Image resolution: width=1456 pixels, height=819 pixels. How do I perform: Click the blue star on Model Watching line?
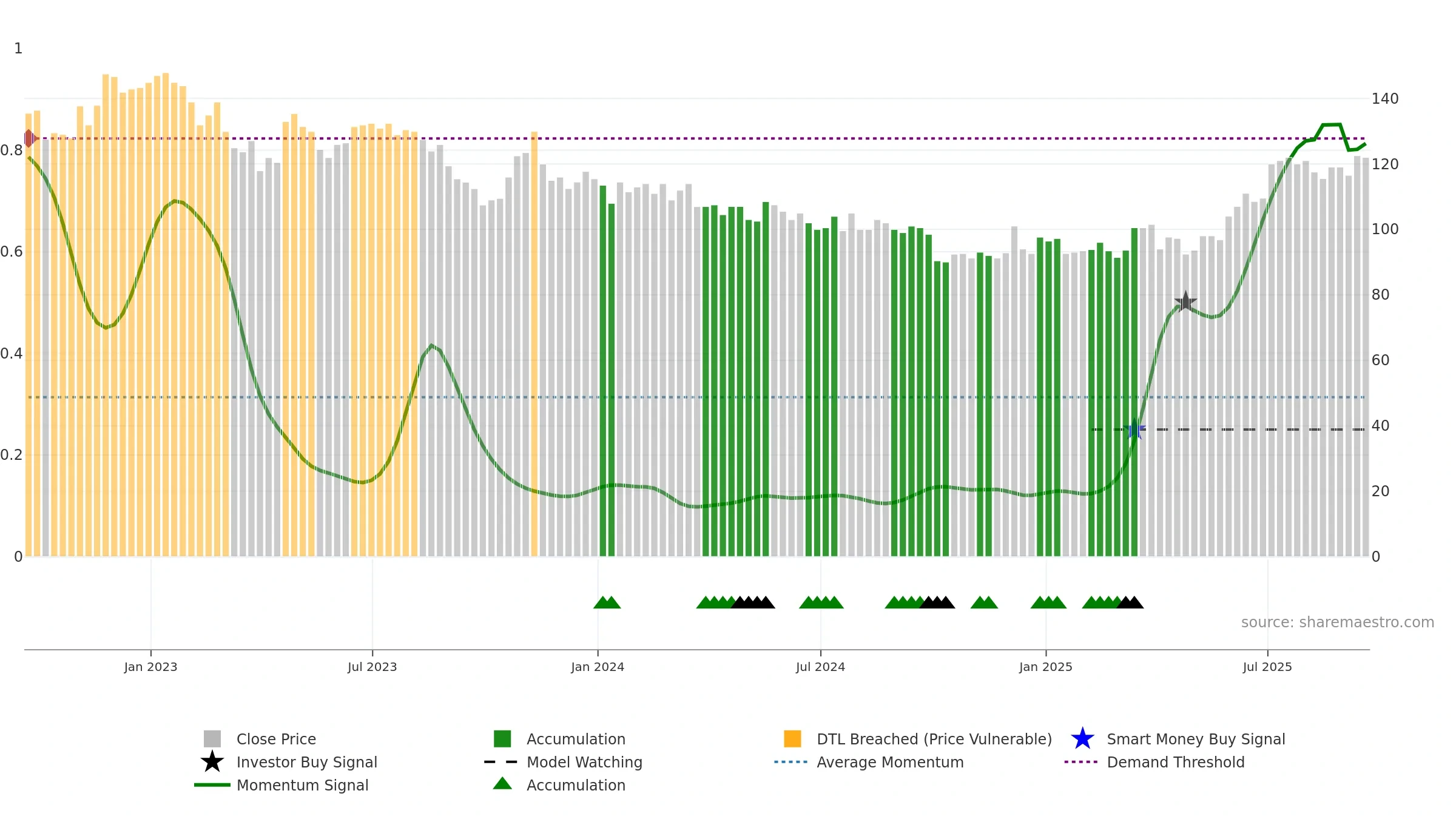(1134, 429)
